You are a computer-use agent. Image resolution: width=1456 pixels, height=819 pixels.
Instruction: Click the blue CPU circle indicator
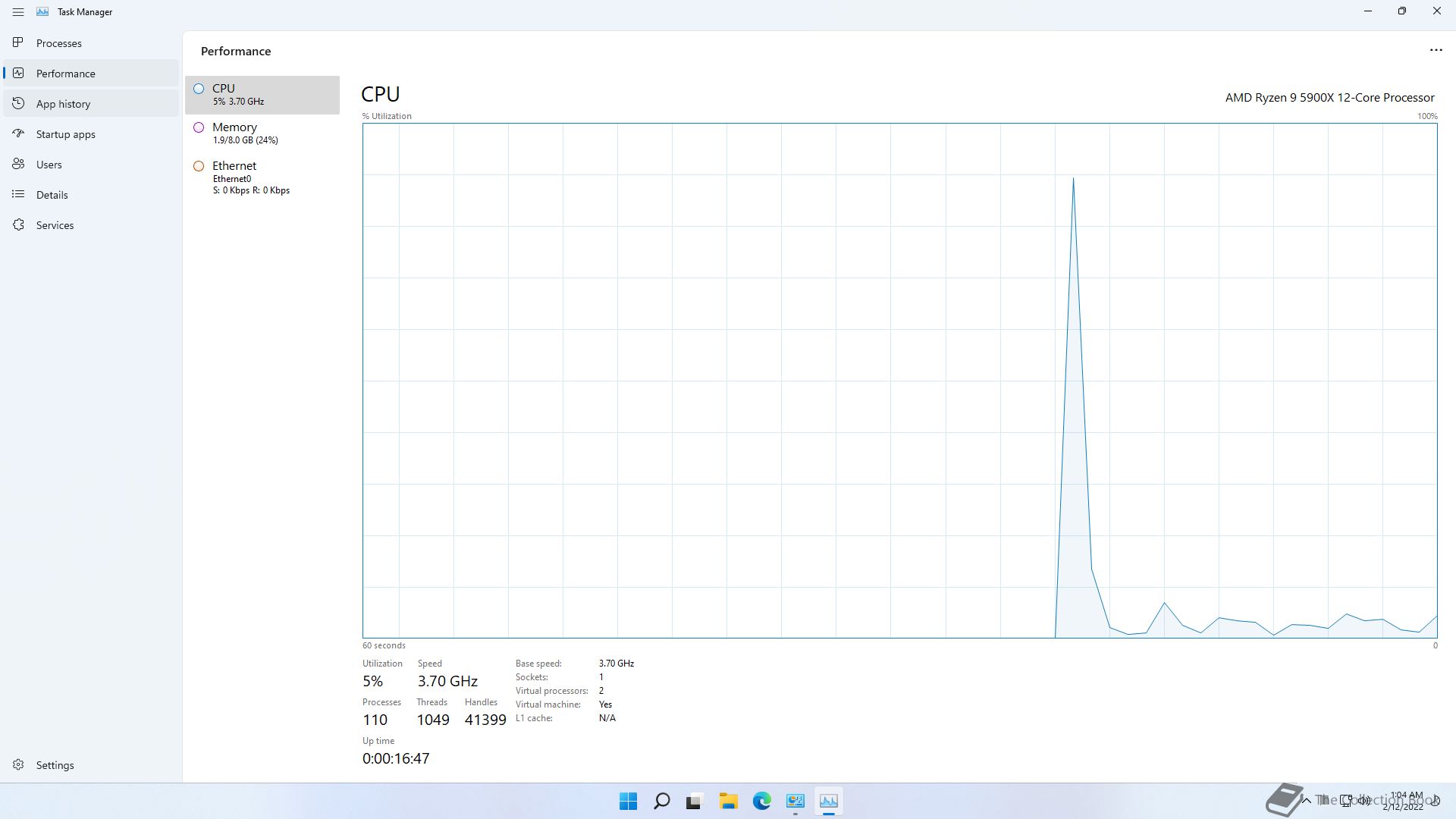[199, 89]
